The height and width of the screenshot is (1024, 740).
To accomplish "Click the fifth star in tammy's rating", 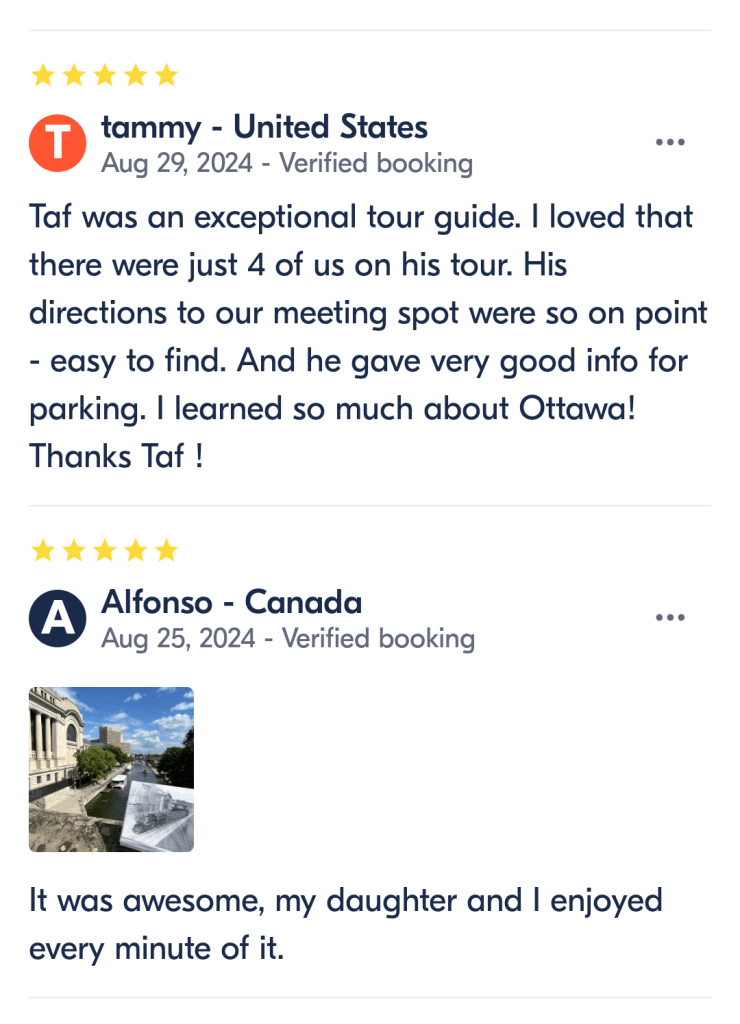I will (166, 75).
